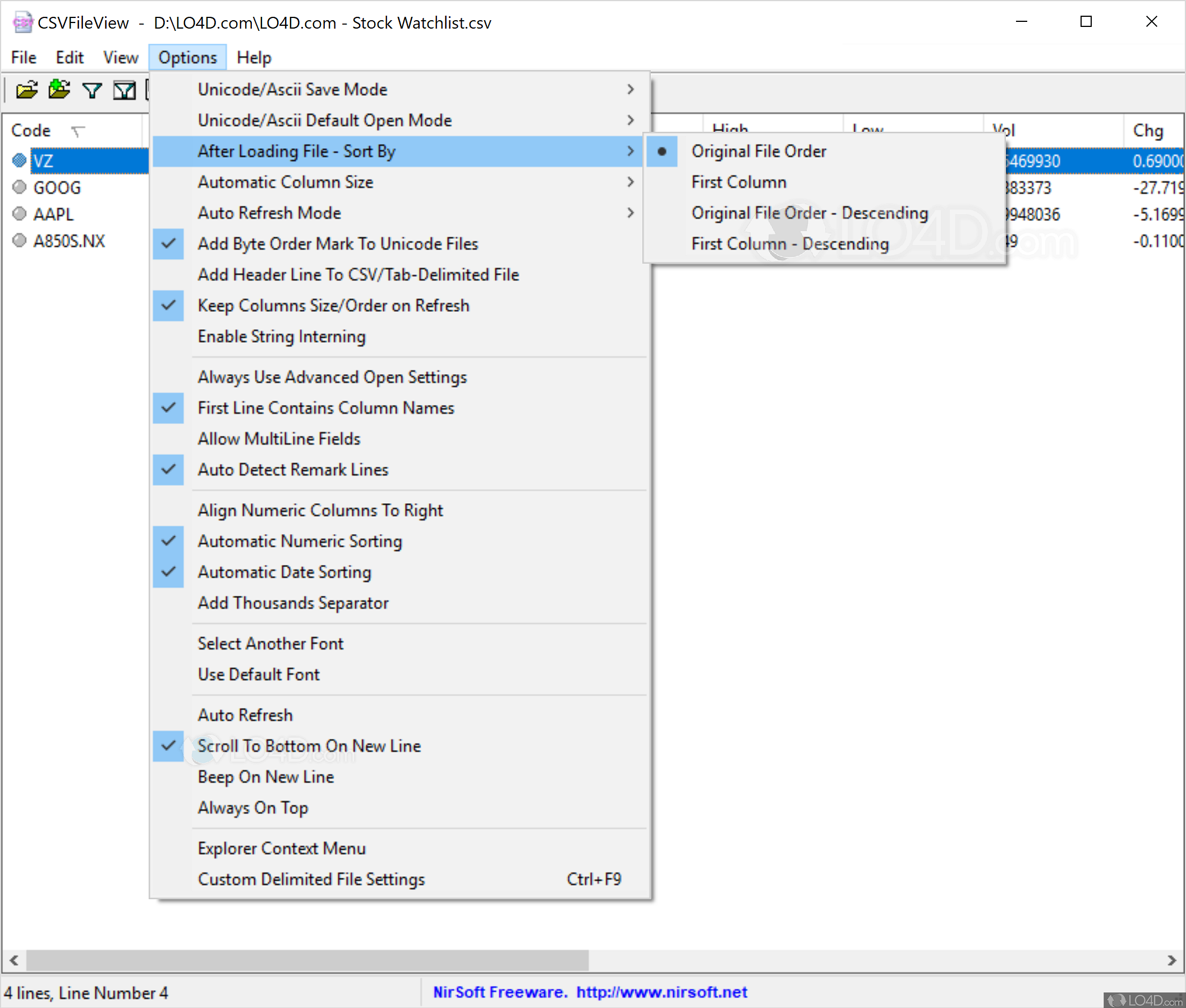Click the -27.719 Chg cell

[1158, 187]
